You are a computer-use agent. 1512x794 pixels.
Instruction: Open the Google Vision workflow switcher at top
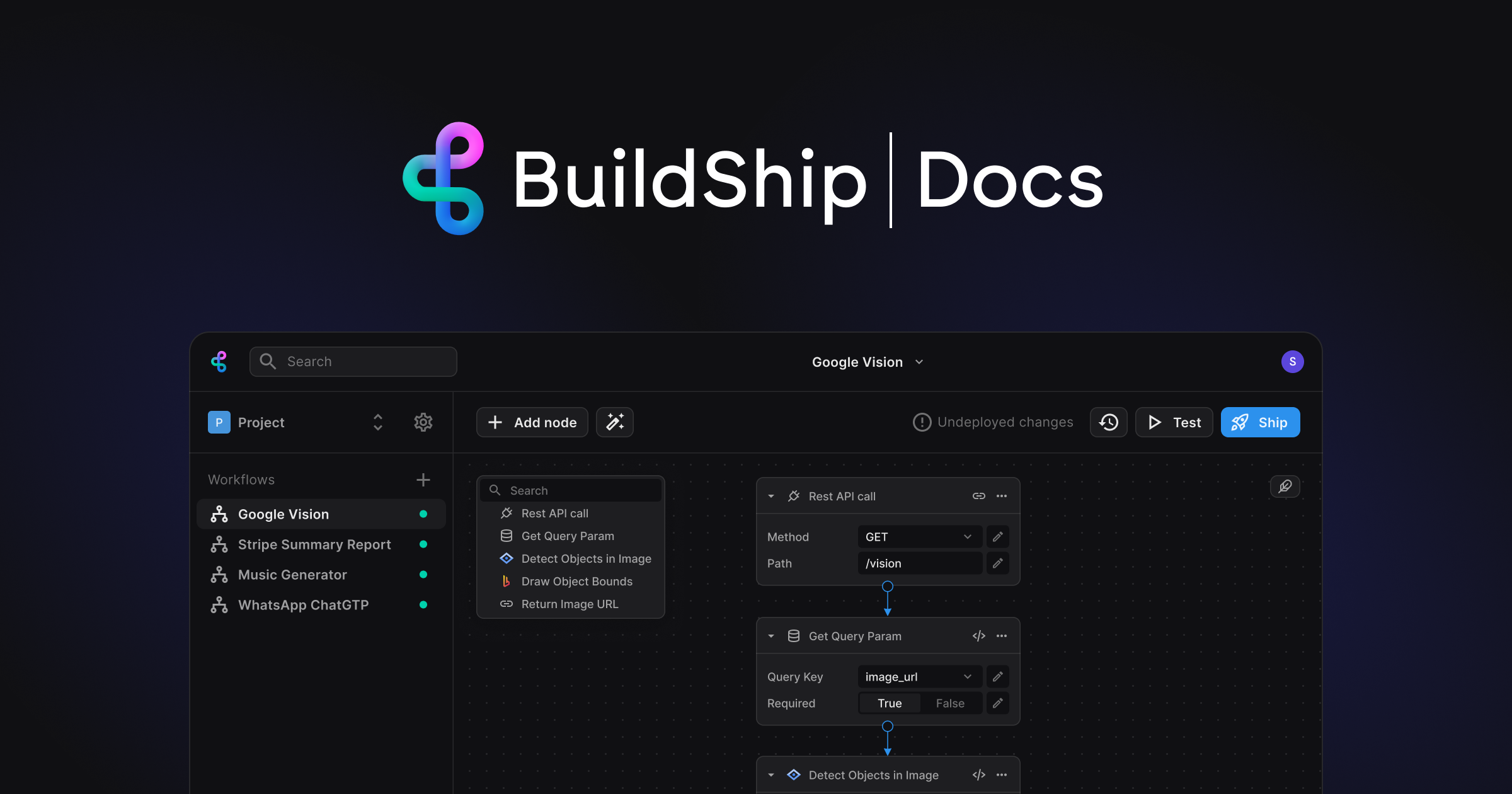click(868, 362)
